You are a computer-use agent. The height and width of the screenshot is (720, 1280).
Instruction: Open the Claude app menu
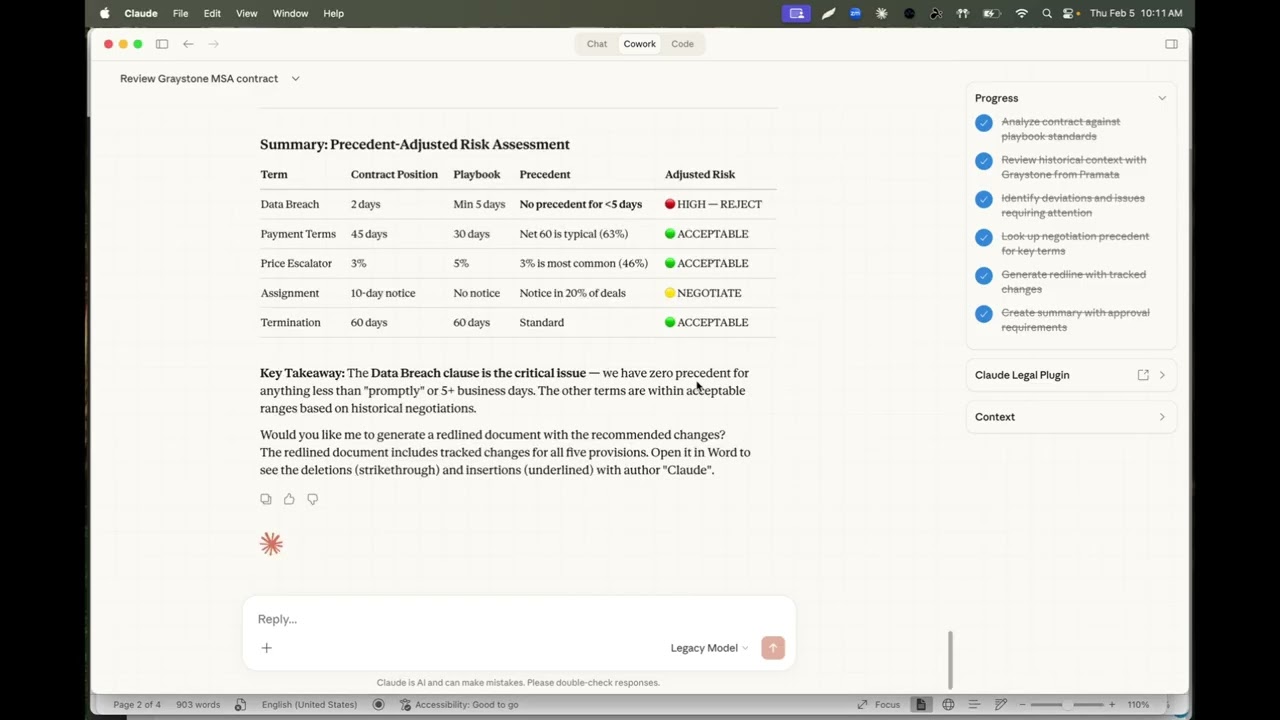click(141, 13)
